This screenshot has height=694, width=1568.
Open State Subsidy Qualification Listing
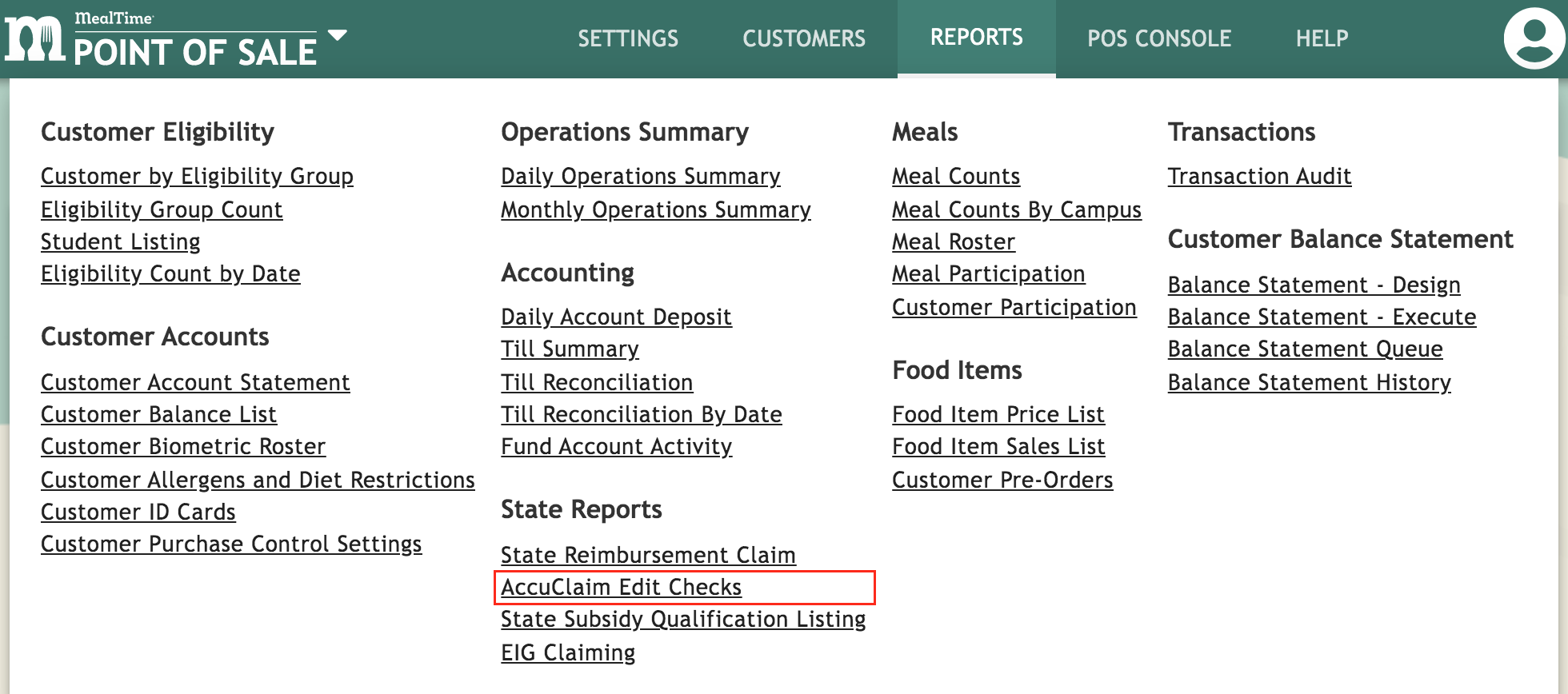(683, 619)
